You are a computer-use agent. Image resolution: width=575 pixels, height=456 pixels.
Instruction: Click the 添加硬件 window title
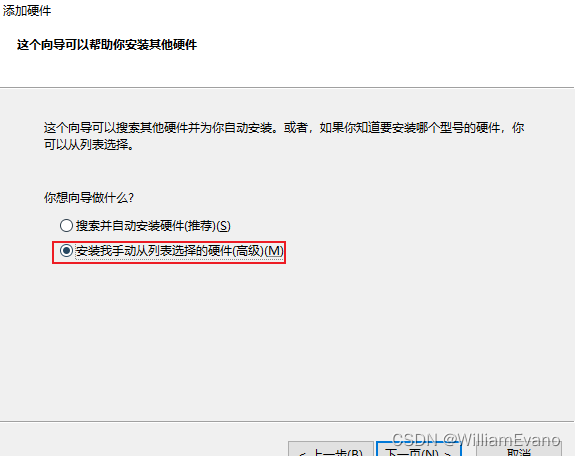tap(27, 11)
